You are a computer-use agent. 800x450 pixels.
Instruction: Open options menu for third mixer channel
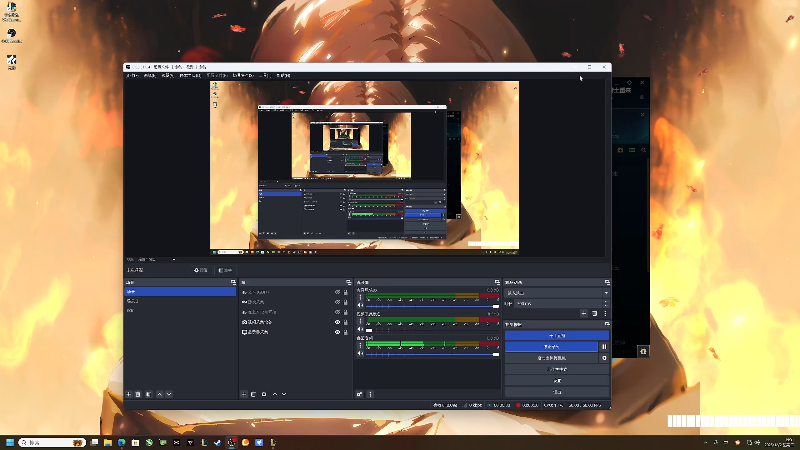(x=360, y=345)
